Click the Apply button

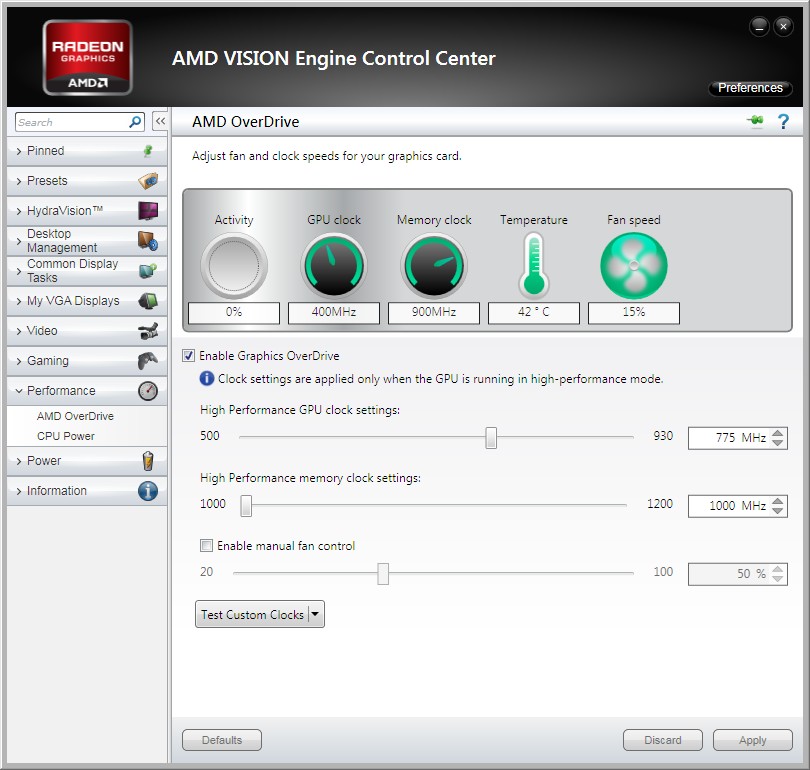pyautogui.click(x=753, y=740)
